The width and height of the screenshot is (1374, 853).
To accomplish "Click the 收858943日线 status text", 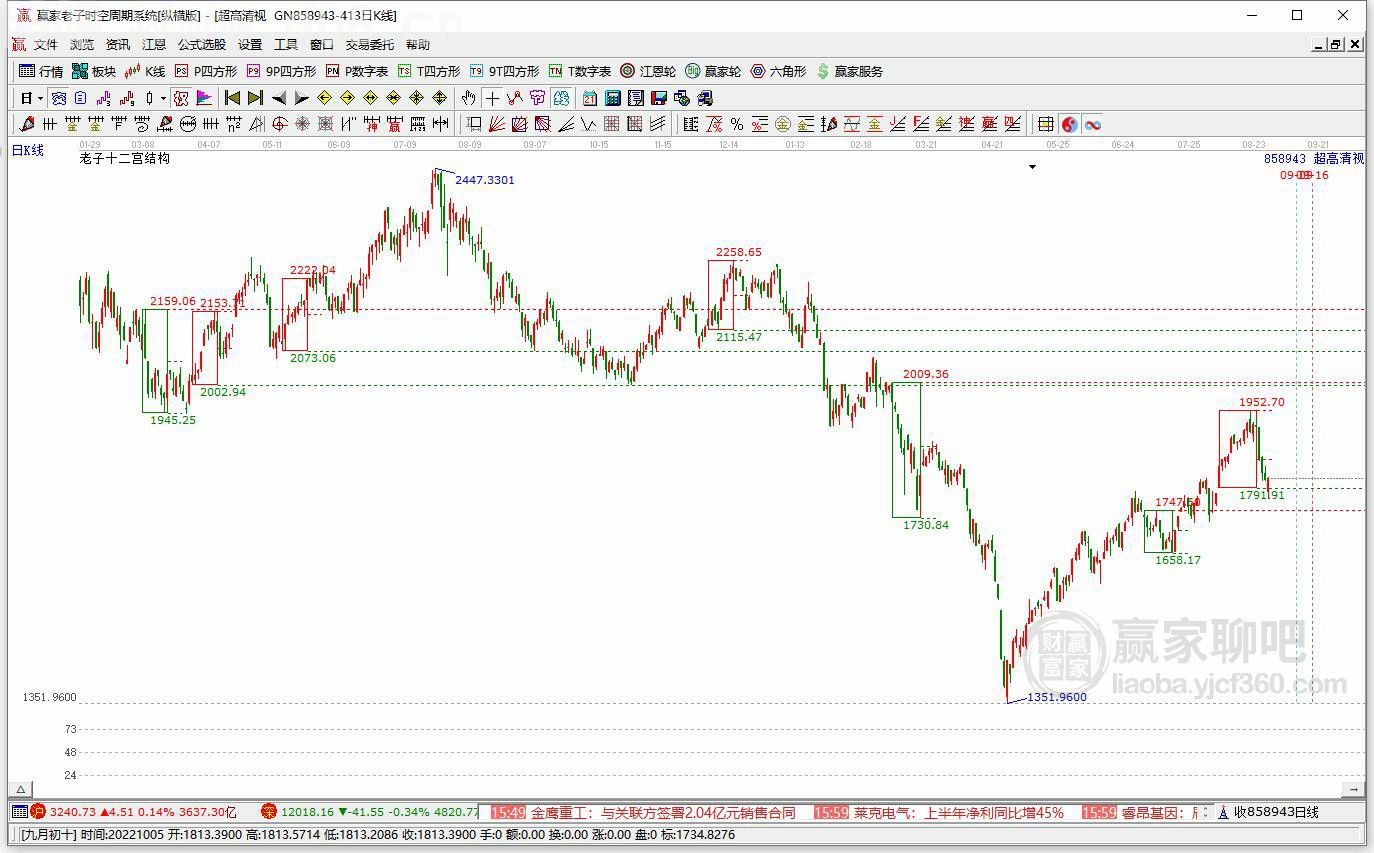I will point(1276,812).
